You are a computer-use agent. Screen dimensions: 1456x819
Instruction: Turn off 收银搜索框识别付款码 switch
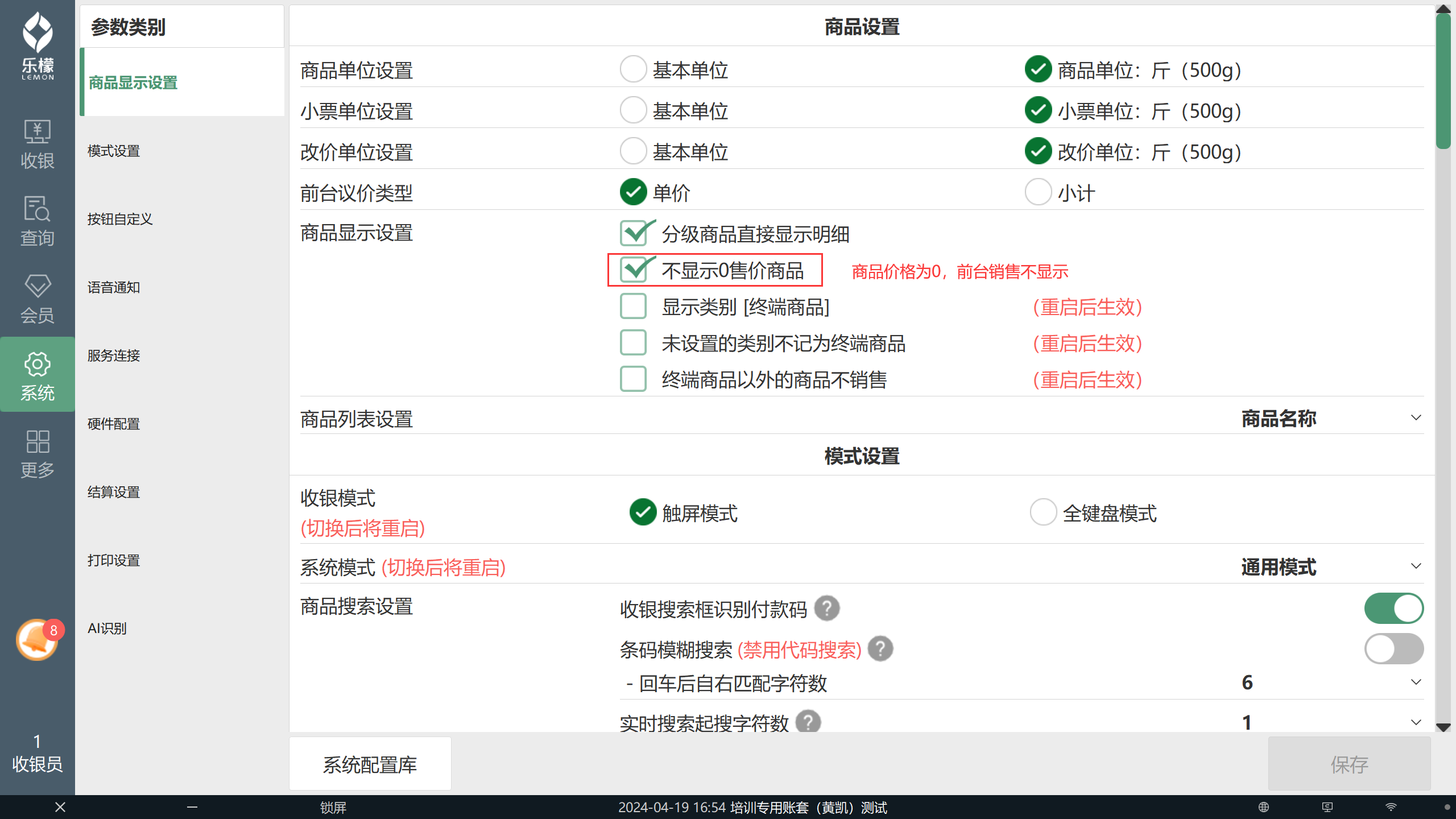[x=1394, y=608]
